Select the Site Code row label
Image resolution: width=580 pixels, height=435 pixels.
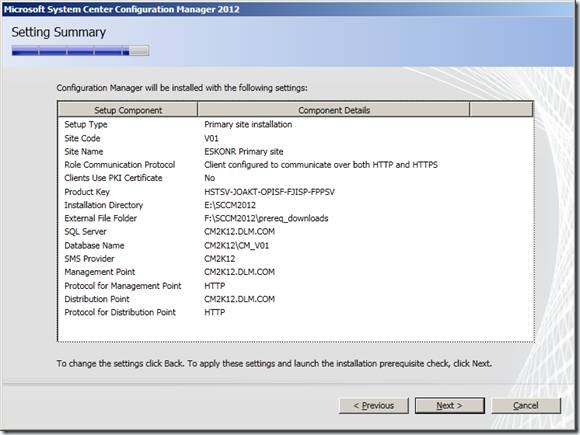tap(82, 138)
